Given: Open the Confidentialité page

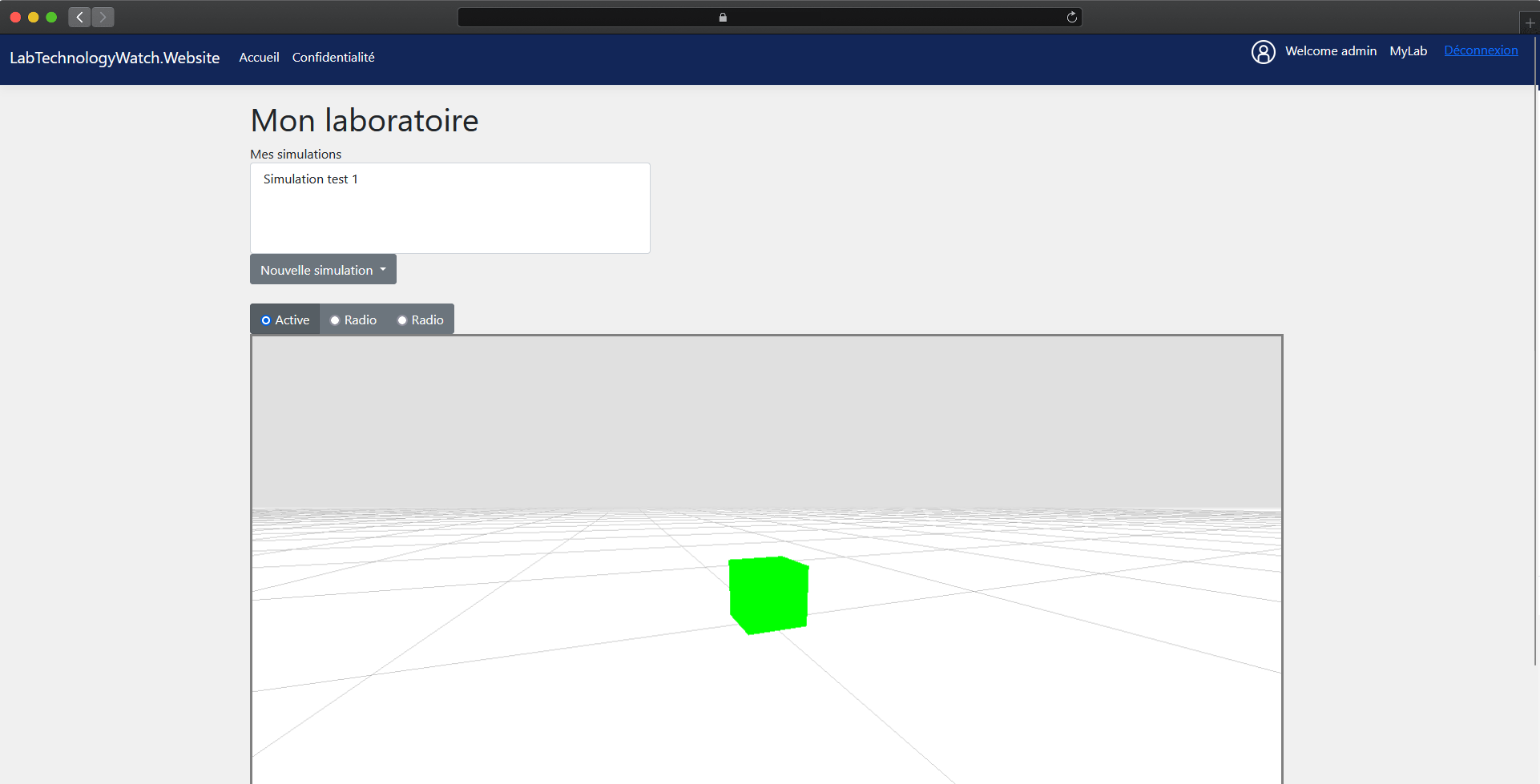Looking at the screenshot, I should (333, 57).
